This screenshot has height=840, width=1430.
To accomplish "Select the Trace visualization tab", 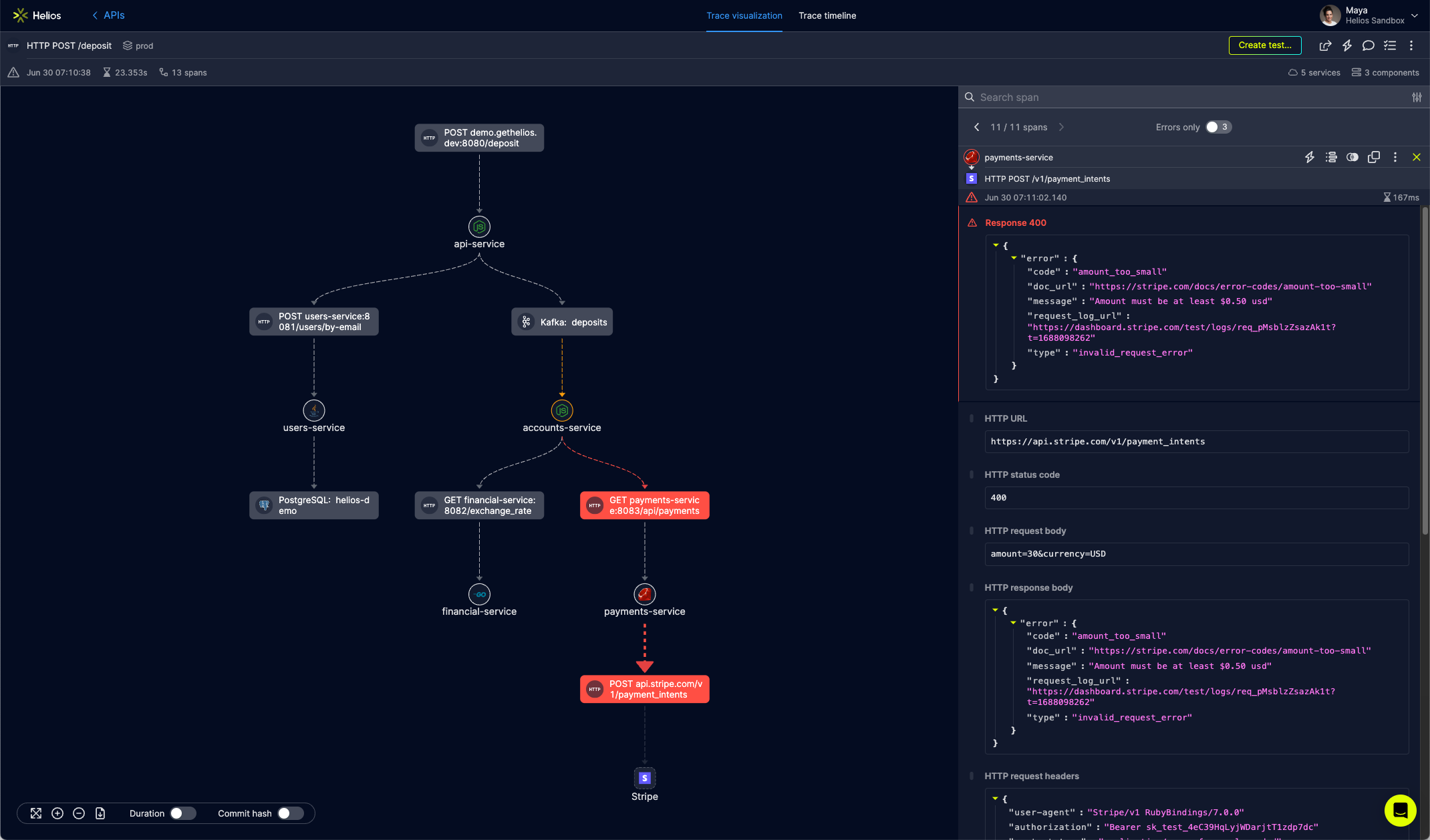I will pos(744,15).
